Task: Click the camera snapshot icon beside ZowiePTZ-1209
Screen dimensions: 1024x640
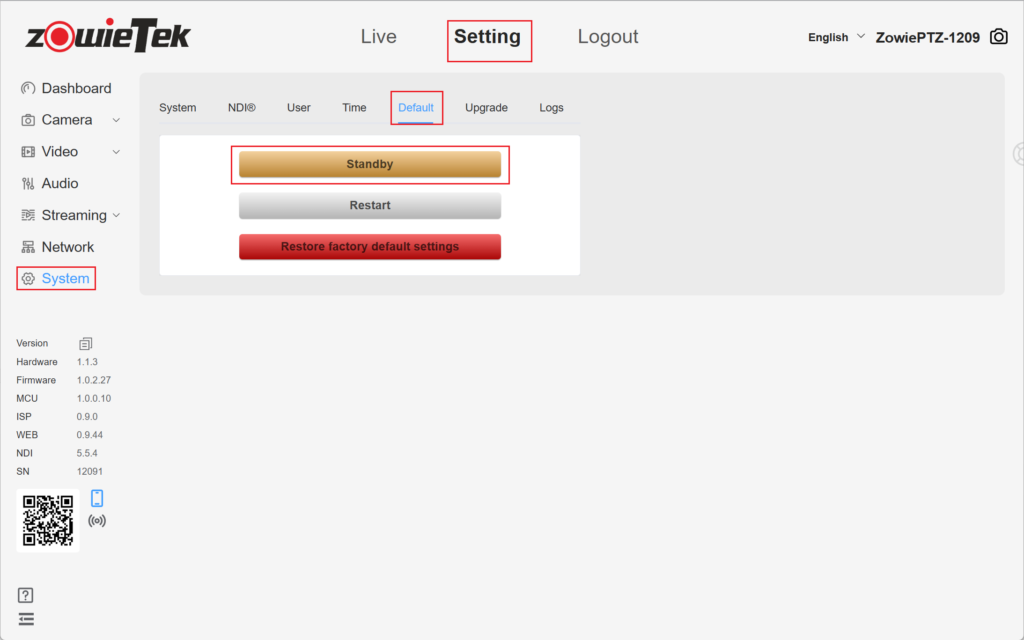Action: (998, 37)
